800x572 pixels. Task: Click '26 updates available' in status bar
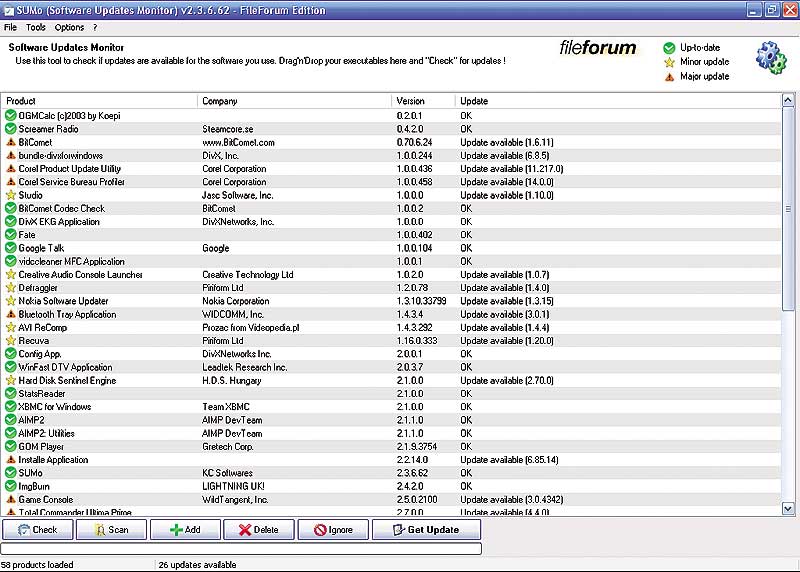(x=197, y=565)
